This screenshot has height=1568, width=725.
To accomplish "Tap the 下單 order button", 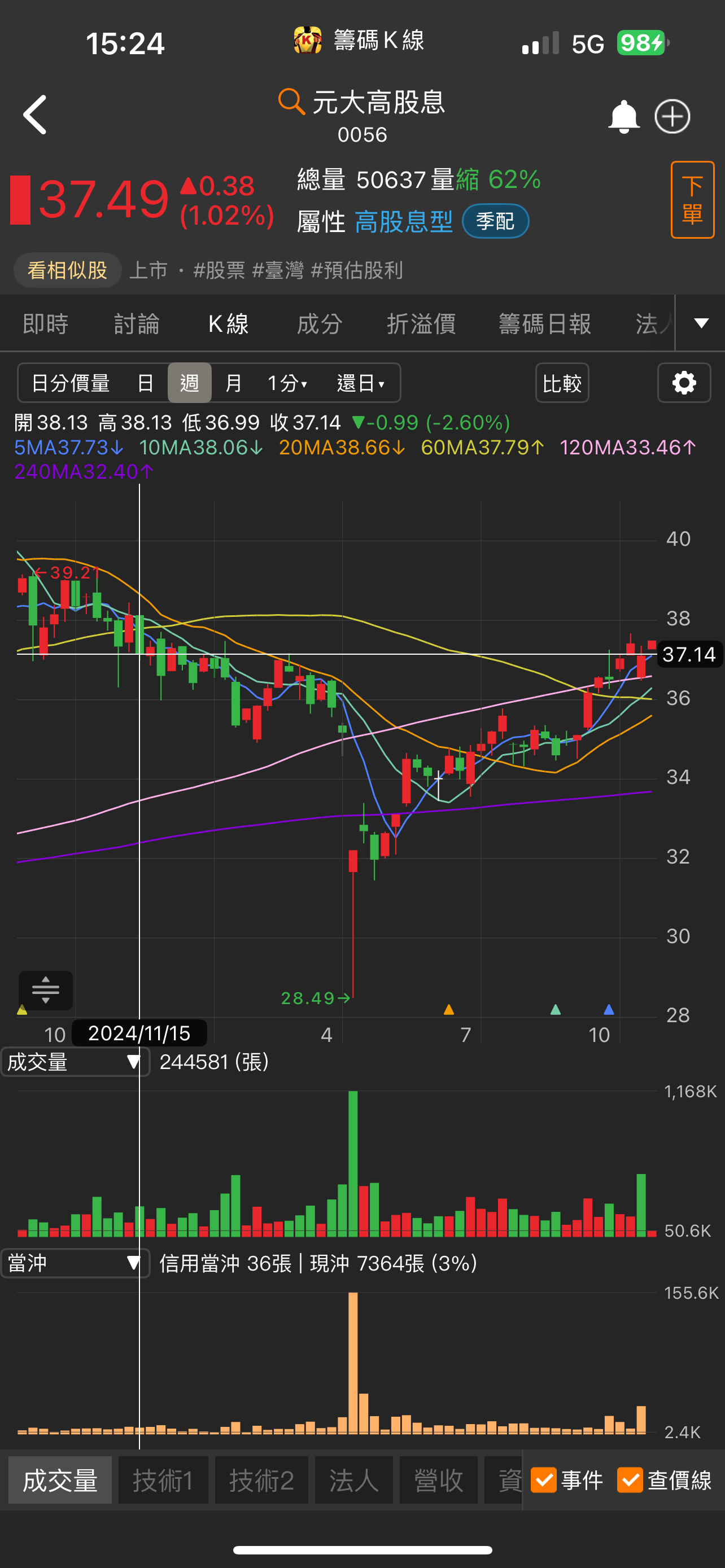I will 692,200.
